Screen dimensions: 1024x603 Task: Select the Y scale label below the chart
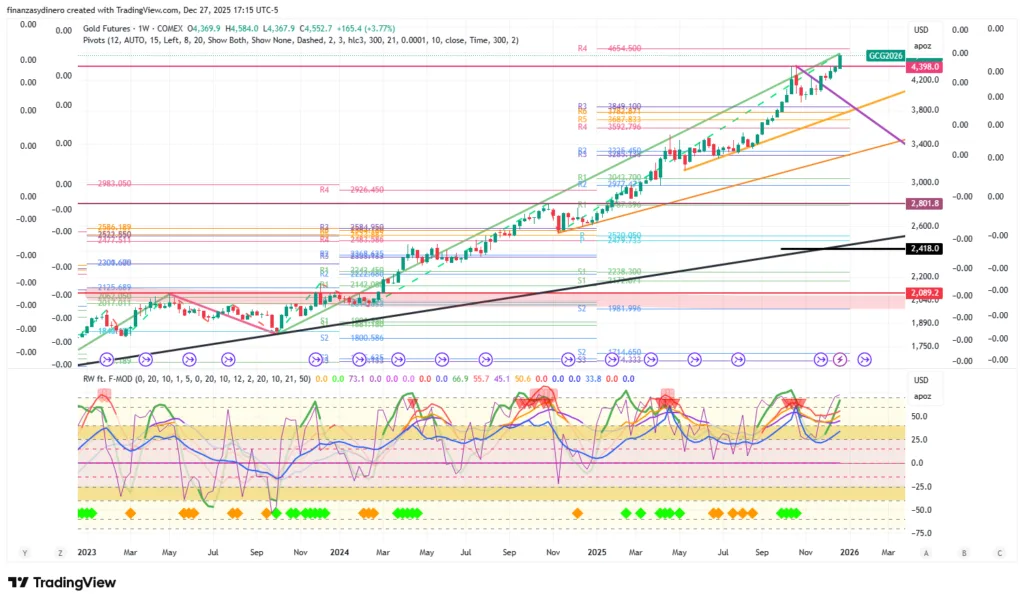pos(25,552)
